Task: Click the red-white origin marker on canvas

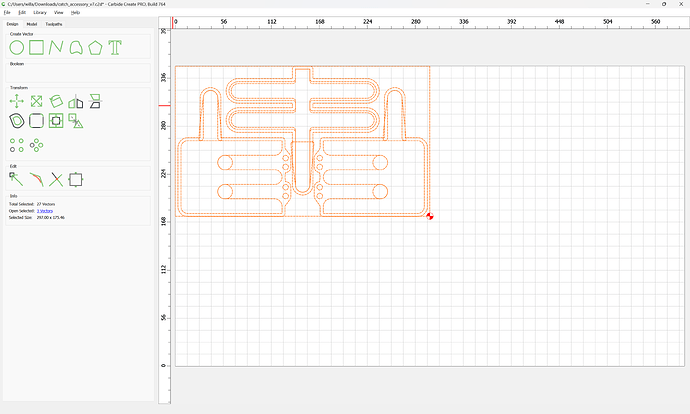Action: 430,216
